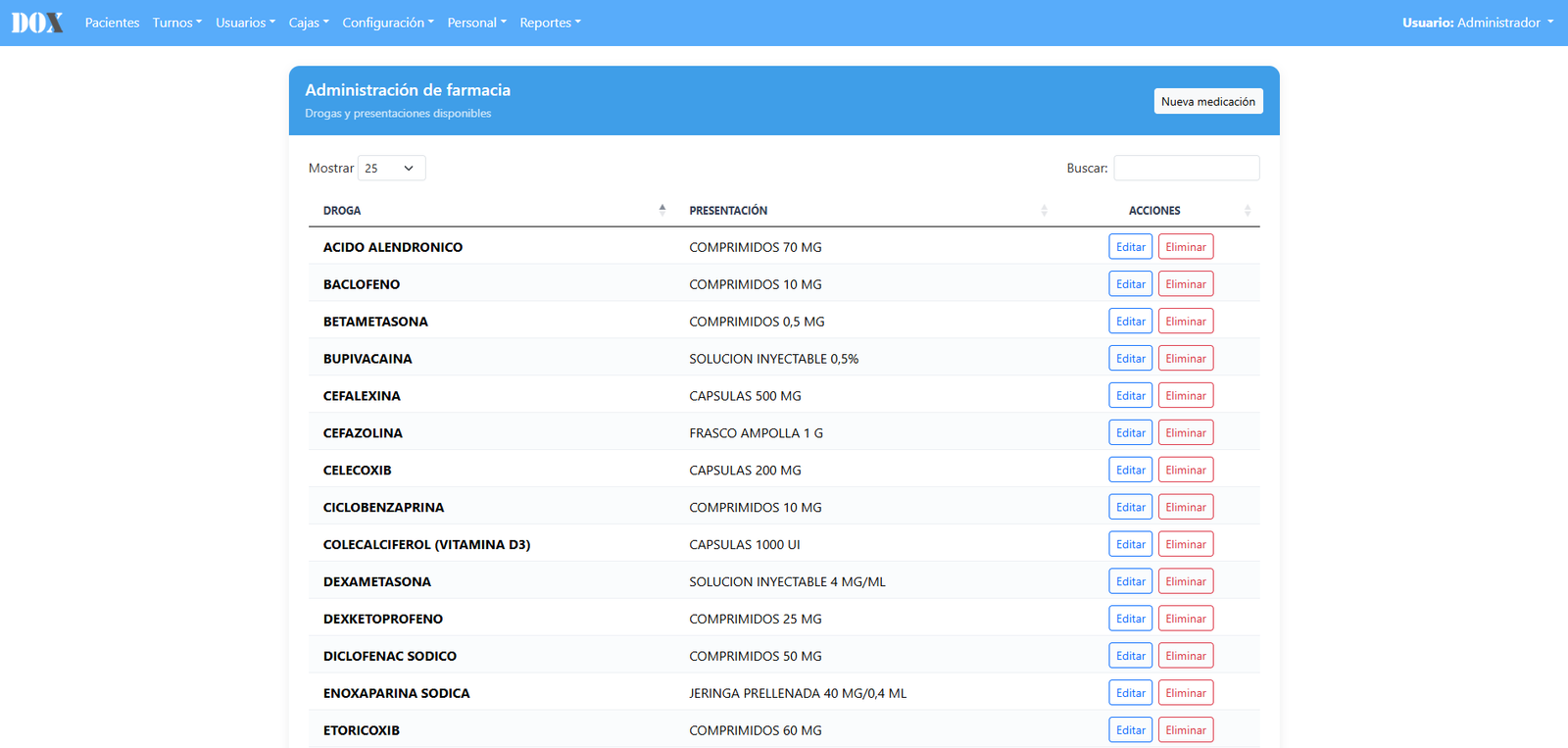
Task: Delete the ENOXAPARINA SODICA entry
Action: (1186, 694)
